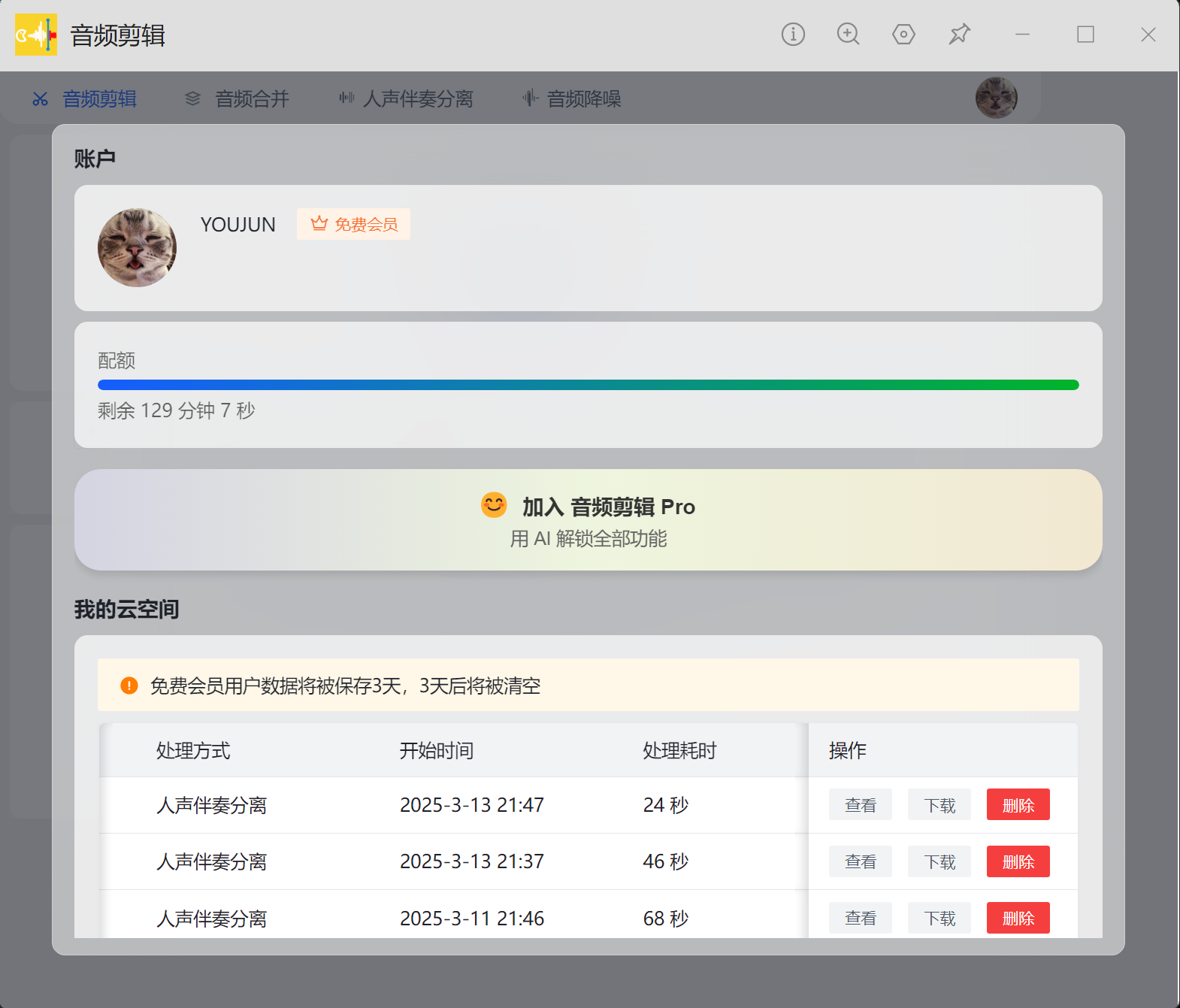Click the 68 秒 duration cell

coord(666,919)
